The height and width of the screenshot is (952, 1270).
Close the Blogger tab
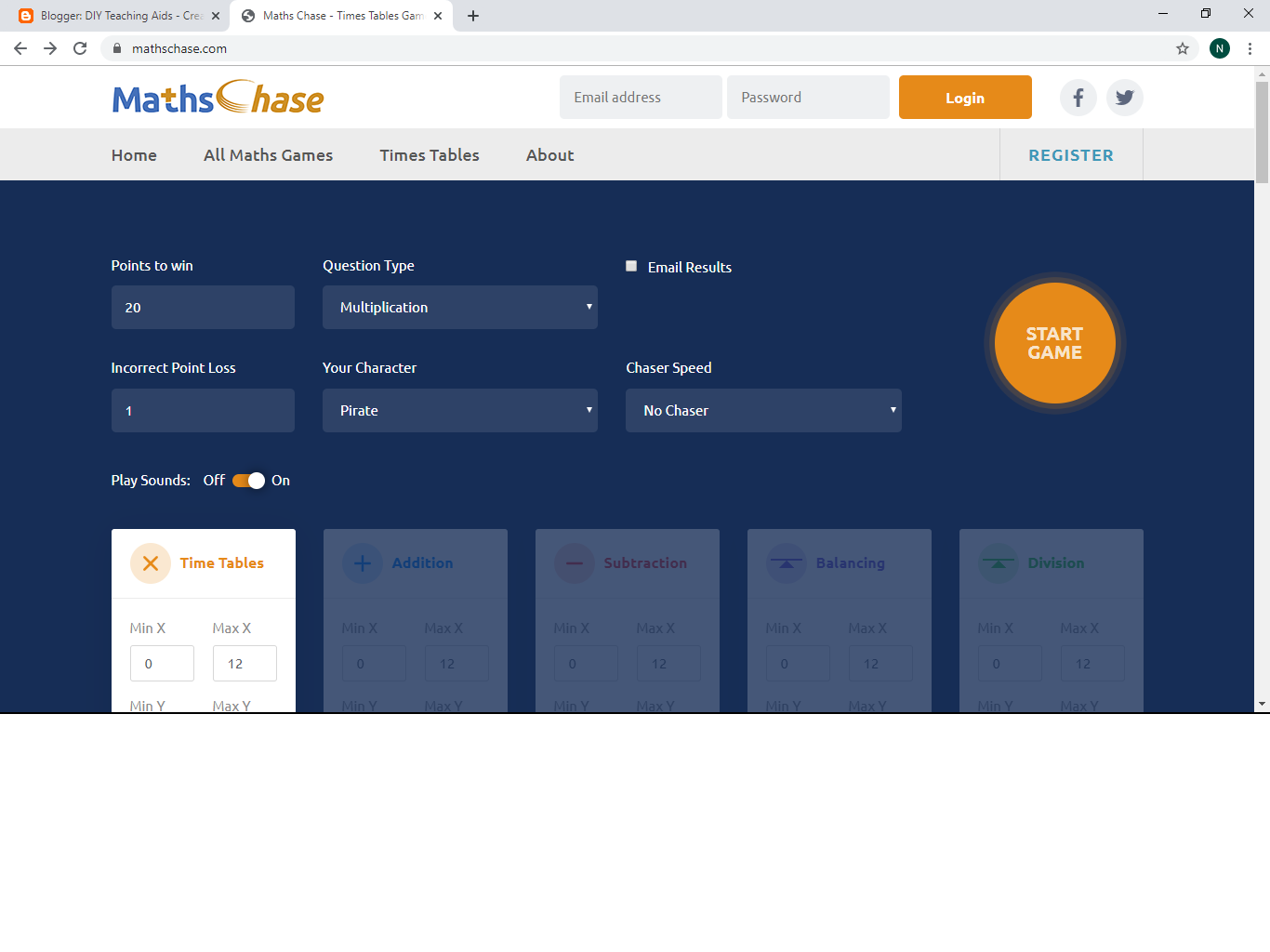click(x=216, y=16)
